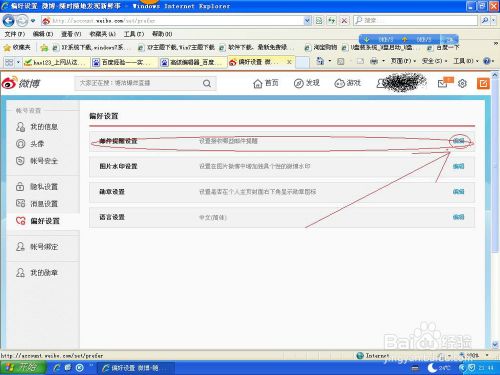
Task: Click the search magnifier button in IE
Action: click(485, 20)
